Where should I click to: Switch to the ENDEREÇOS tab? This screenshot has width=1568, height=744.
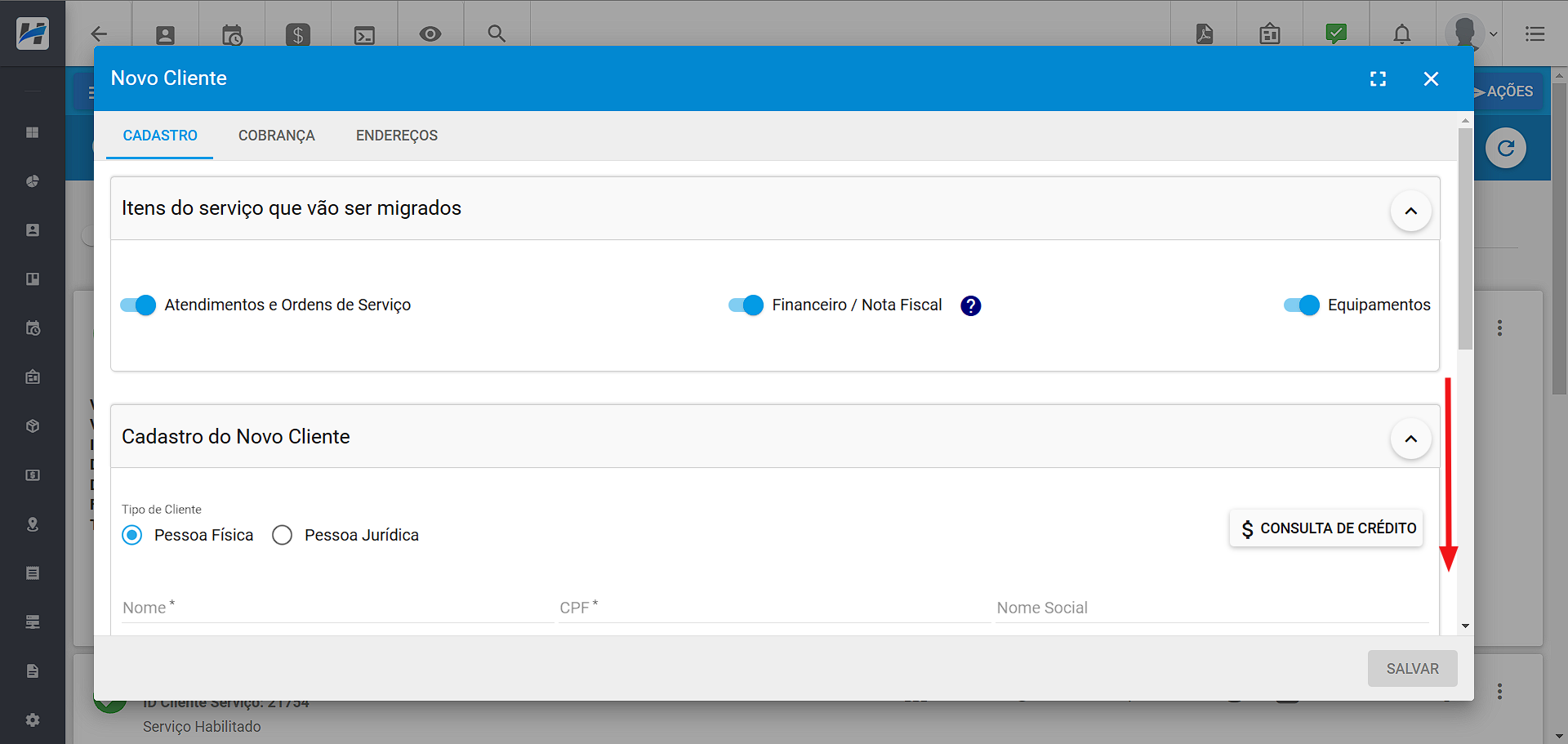click(397, 136)
